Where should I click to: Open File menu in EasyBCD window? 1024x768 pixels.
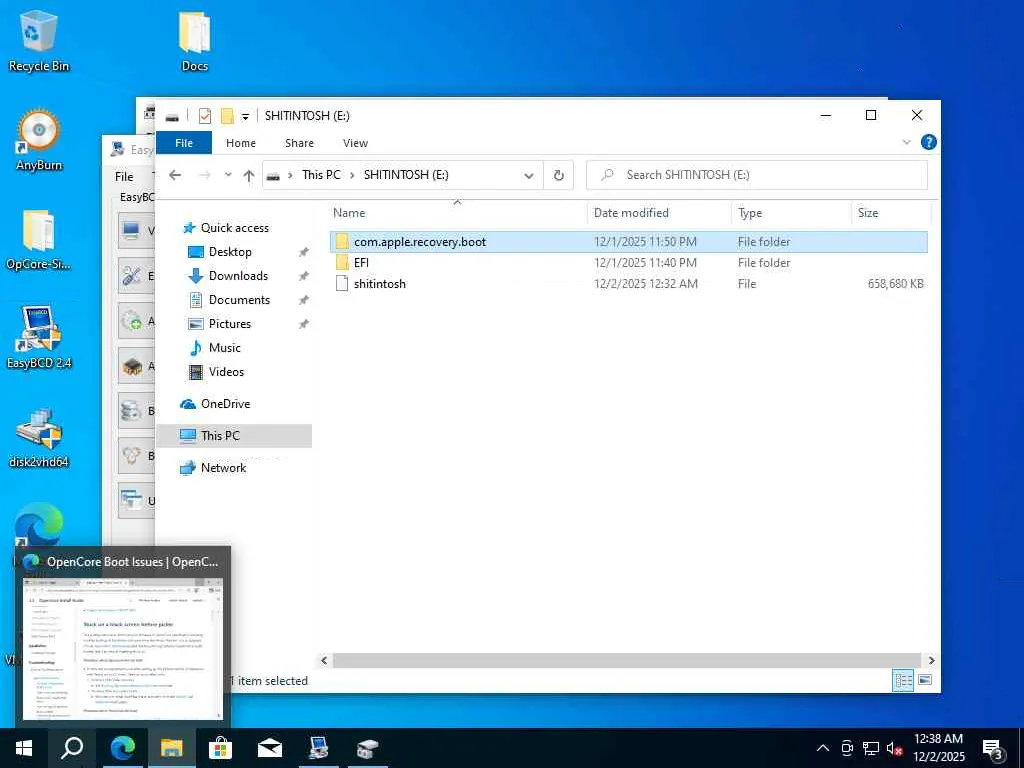124,177
